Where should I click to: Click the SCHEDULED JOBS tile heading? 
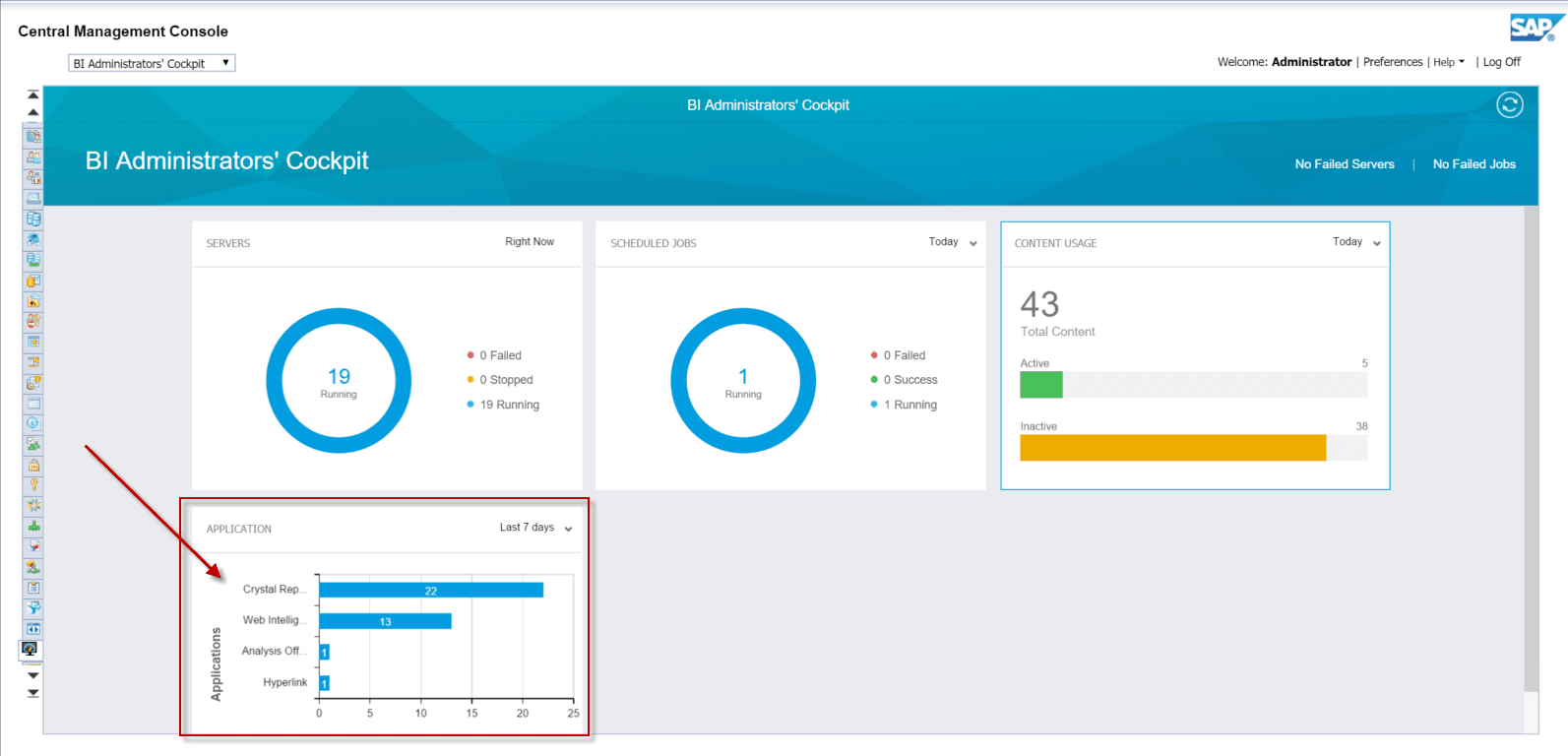[x=654, y=243]
